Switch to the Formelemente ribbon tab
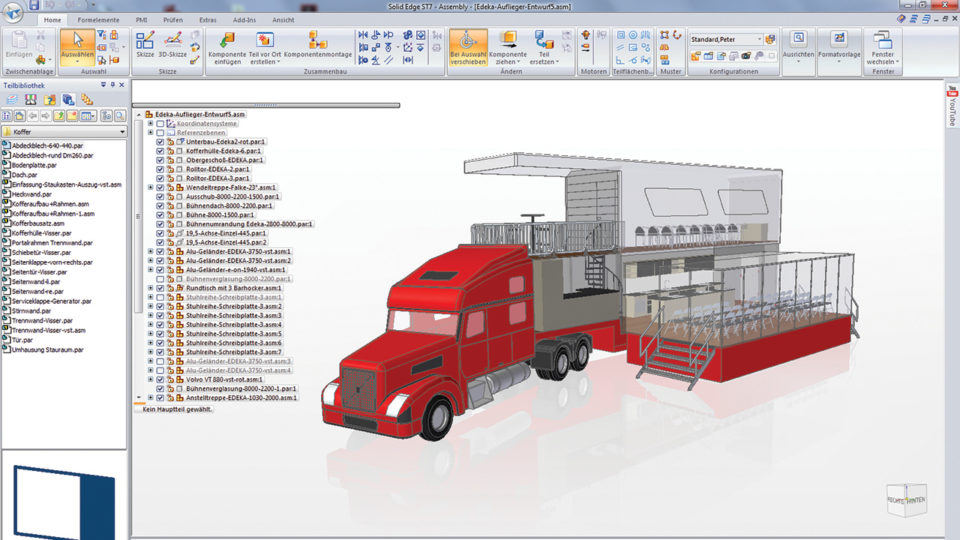The width and height of the screenshot is (960, 540). pyautogui.click(x=98, y=19)
